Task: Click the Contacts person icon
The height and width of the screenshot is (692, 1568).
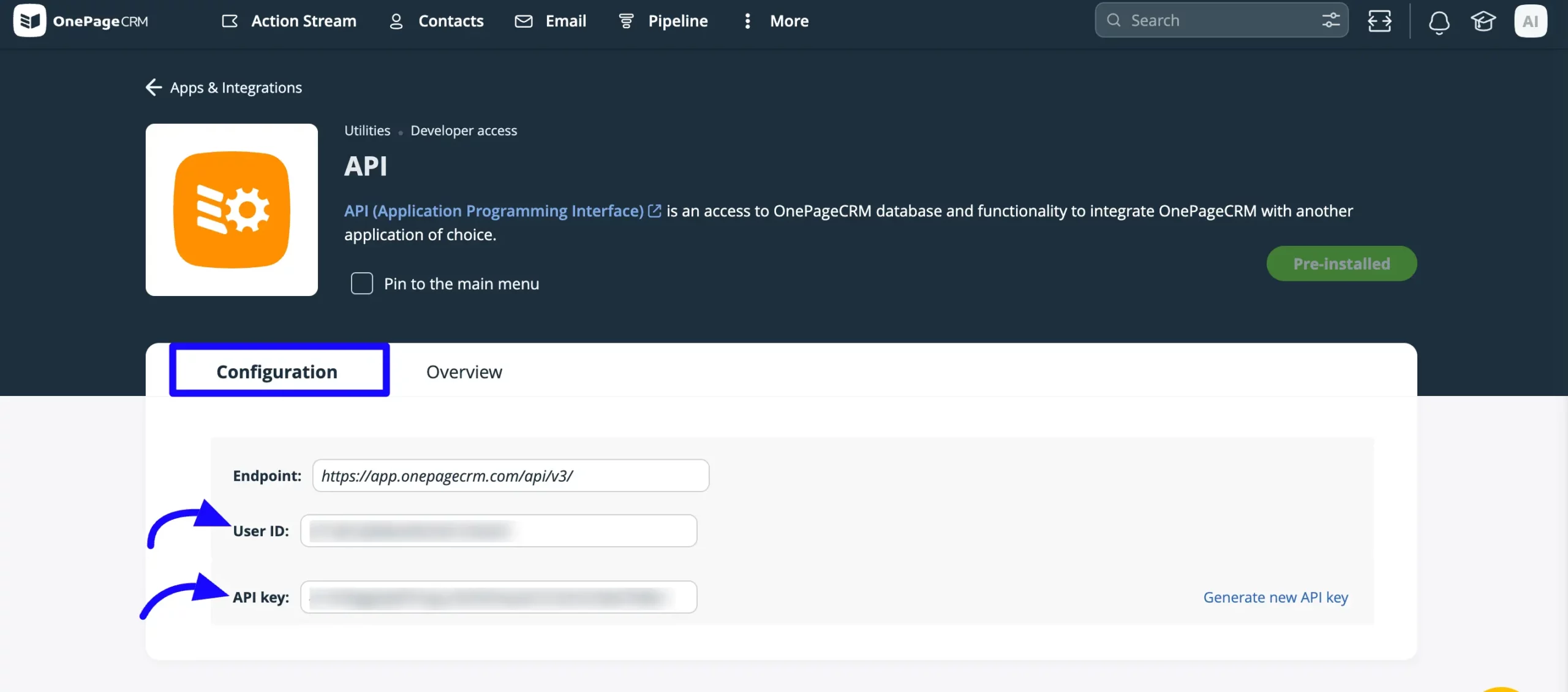Action: (x=396, y=21)
